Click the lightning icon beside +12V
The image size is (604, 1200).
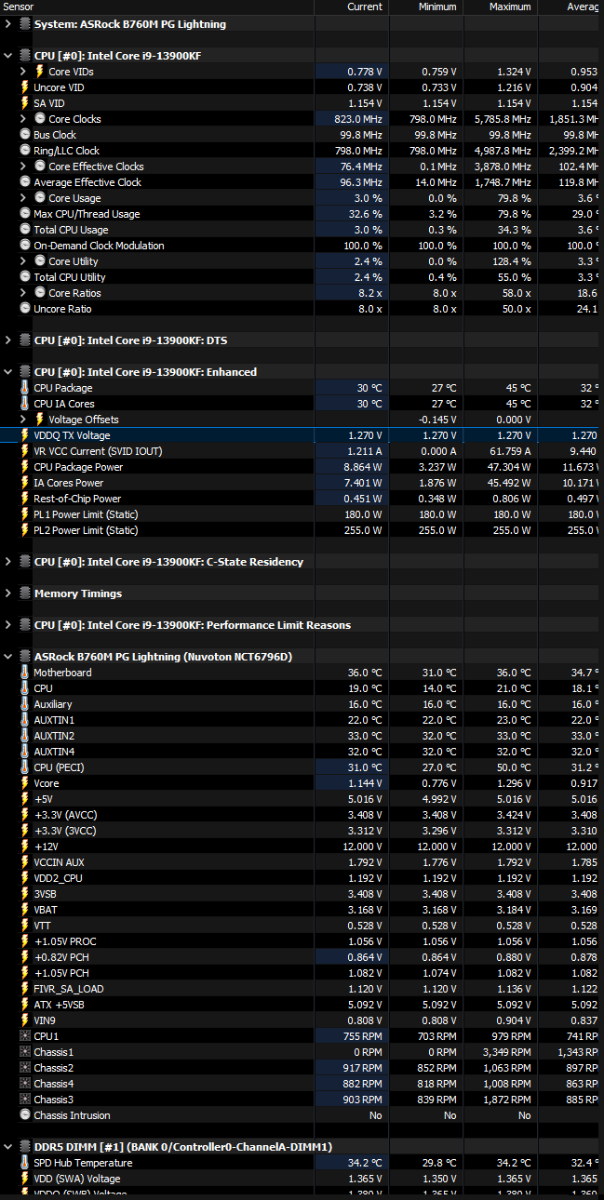[25, 846]
